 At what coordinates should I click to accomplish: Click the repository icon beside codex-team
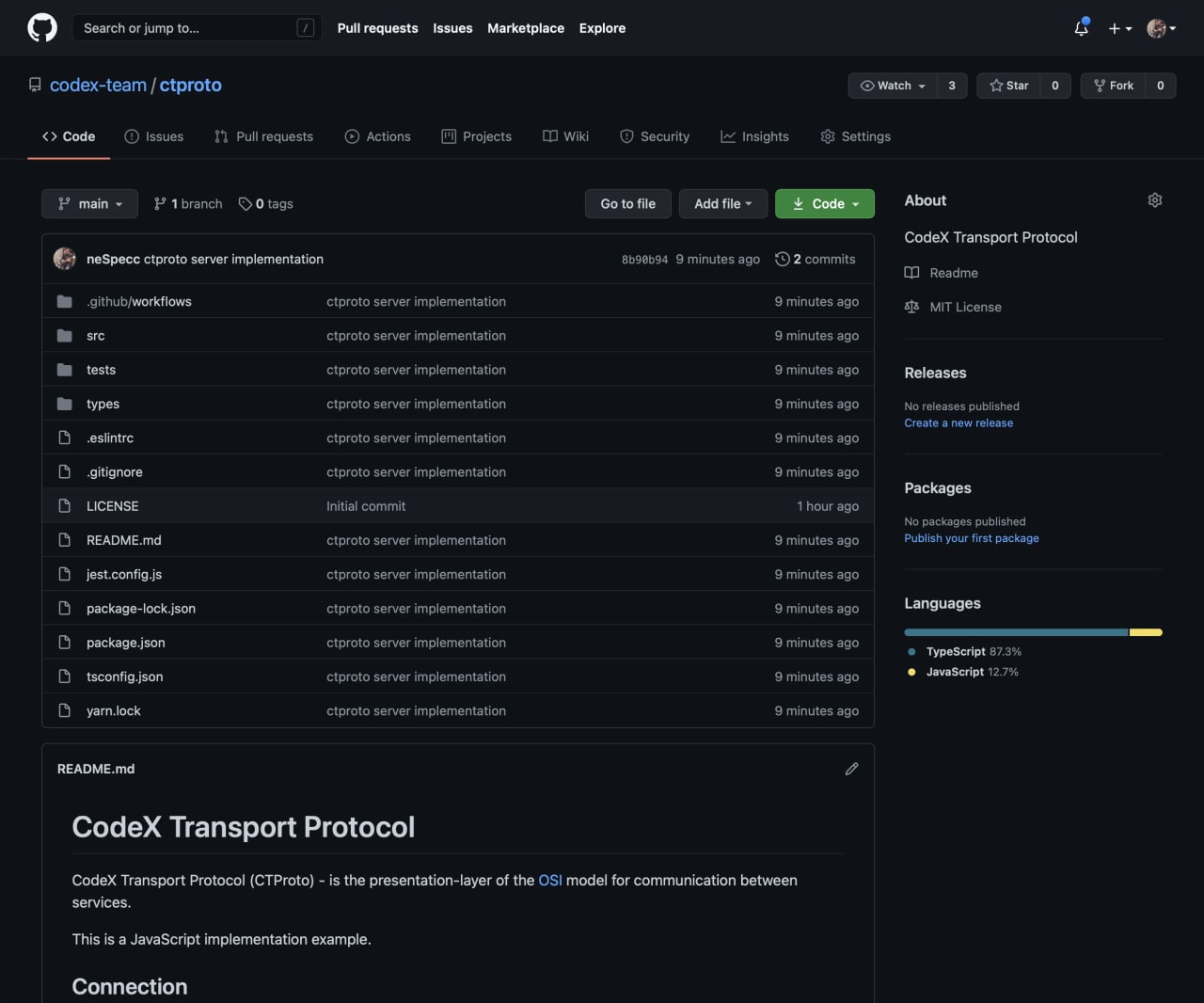pos(35,85)
